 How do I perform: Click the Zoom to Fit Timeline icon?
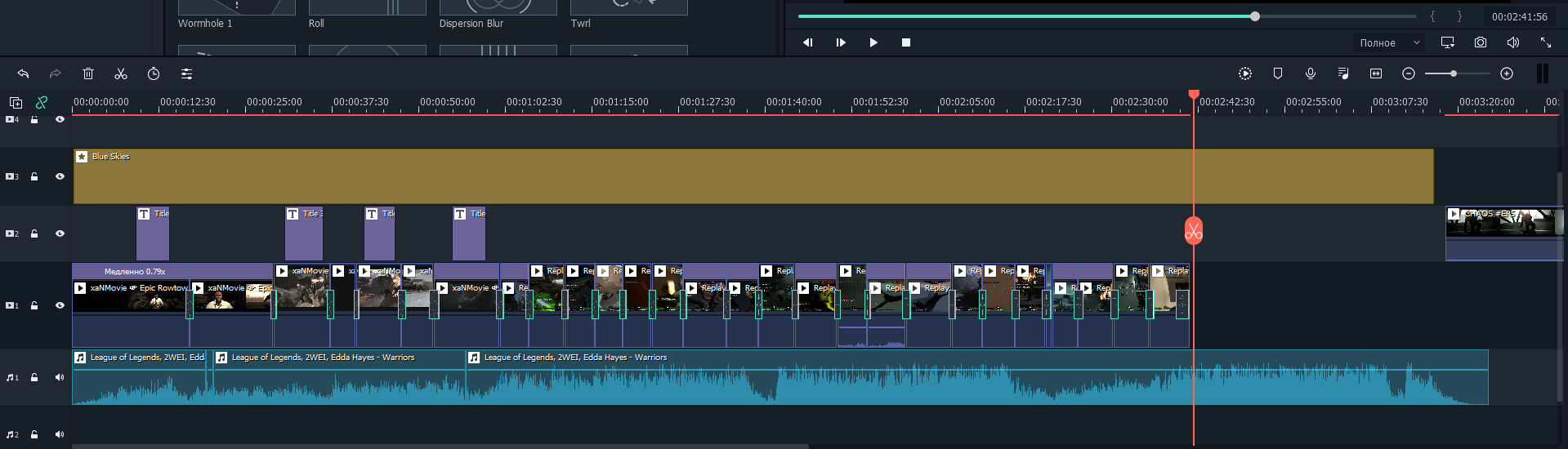(1376, 74)
